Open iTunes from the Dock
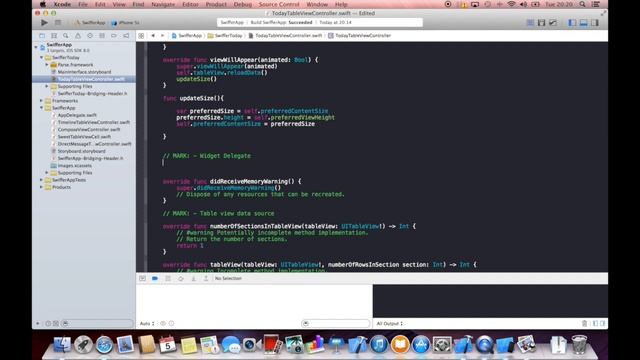 [379, 345]
